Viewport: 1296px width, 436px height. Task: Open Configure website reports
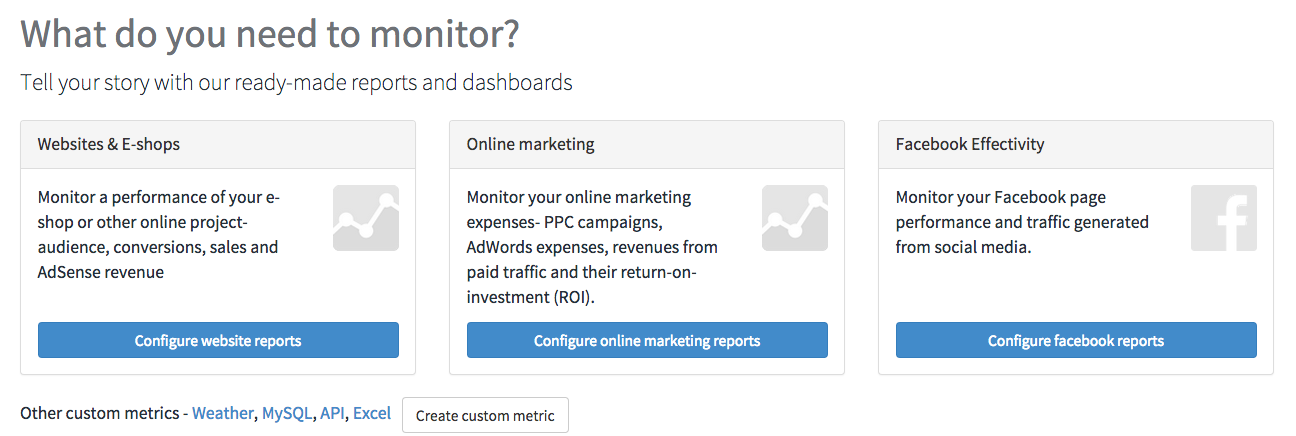pos(218,340)
